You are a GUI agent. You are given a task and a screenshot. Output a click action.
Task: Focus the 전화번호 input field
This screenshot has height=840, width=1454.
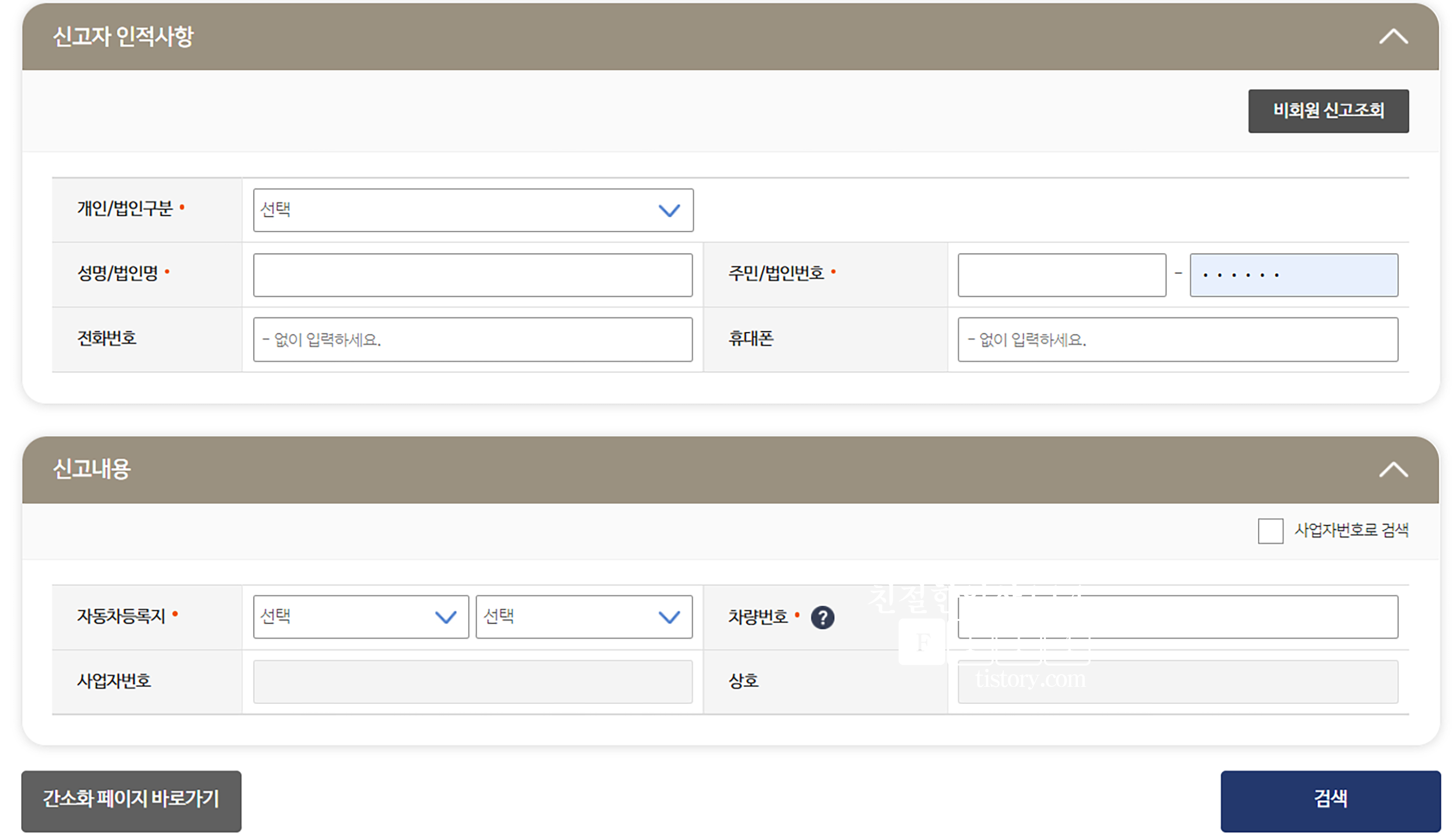point(473,339)
